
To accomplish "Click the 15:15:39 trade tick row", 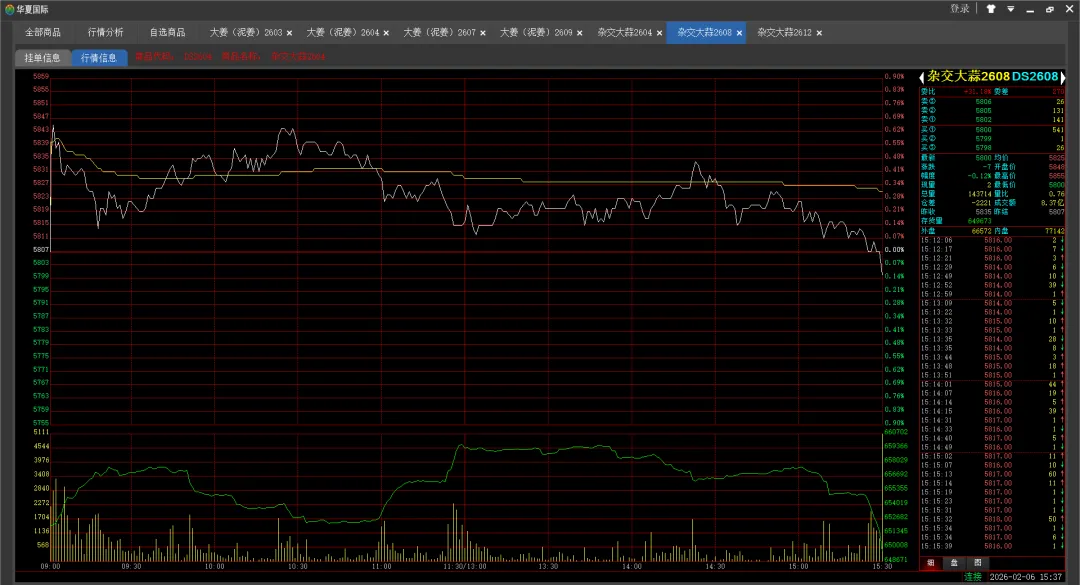I will (993, 546).
